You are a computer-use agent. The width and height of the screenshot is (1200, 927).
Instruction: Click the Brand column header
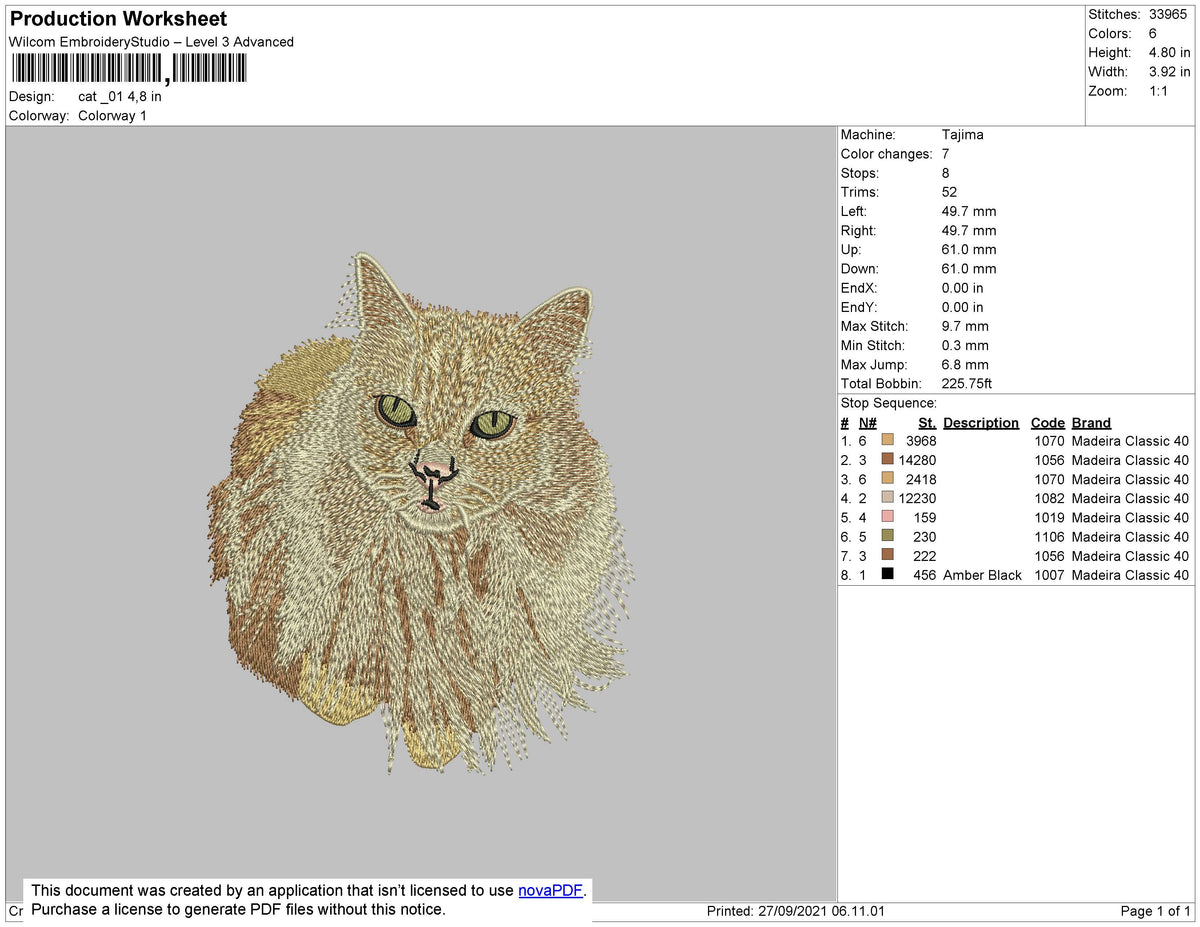(1090, 422)
